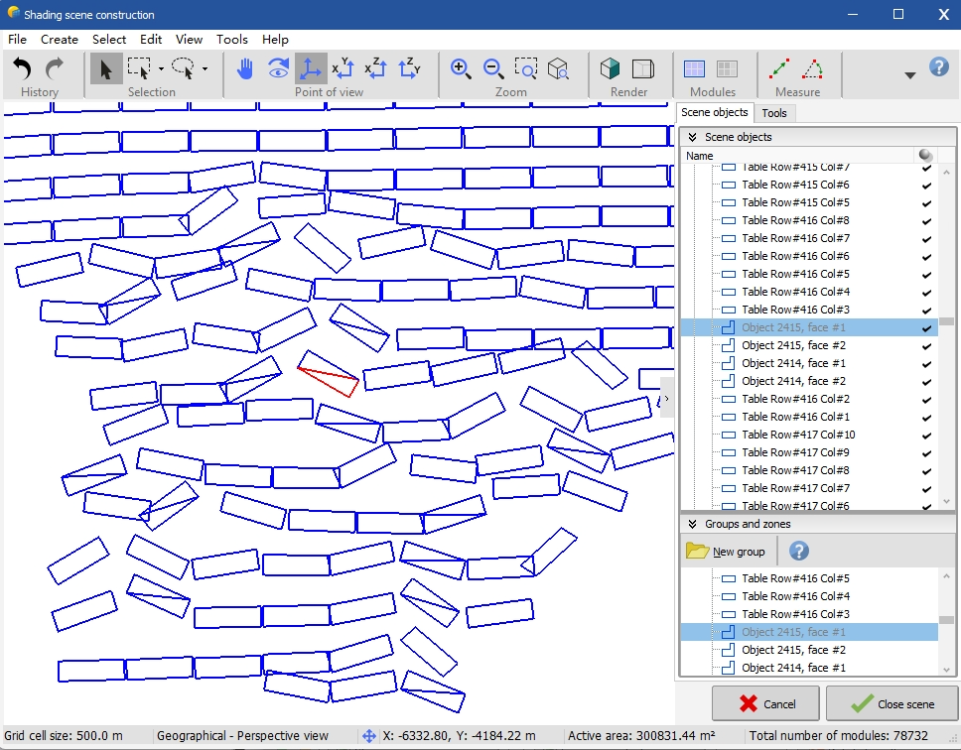Activate the orbit view eye icon
Viewport: 961px width, 750px height.
pos(278,68)
